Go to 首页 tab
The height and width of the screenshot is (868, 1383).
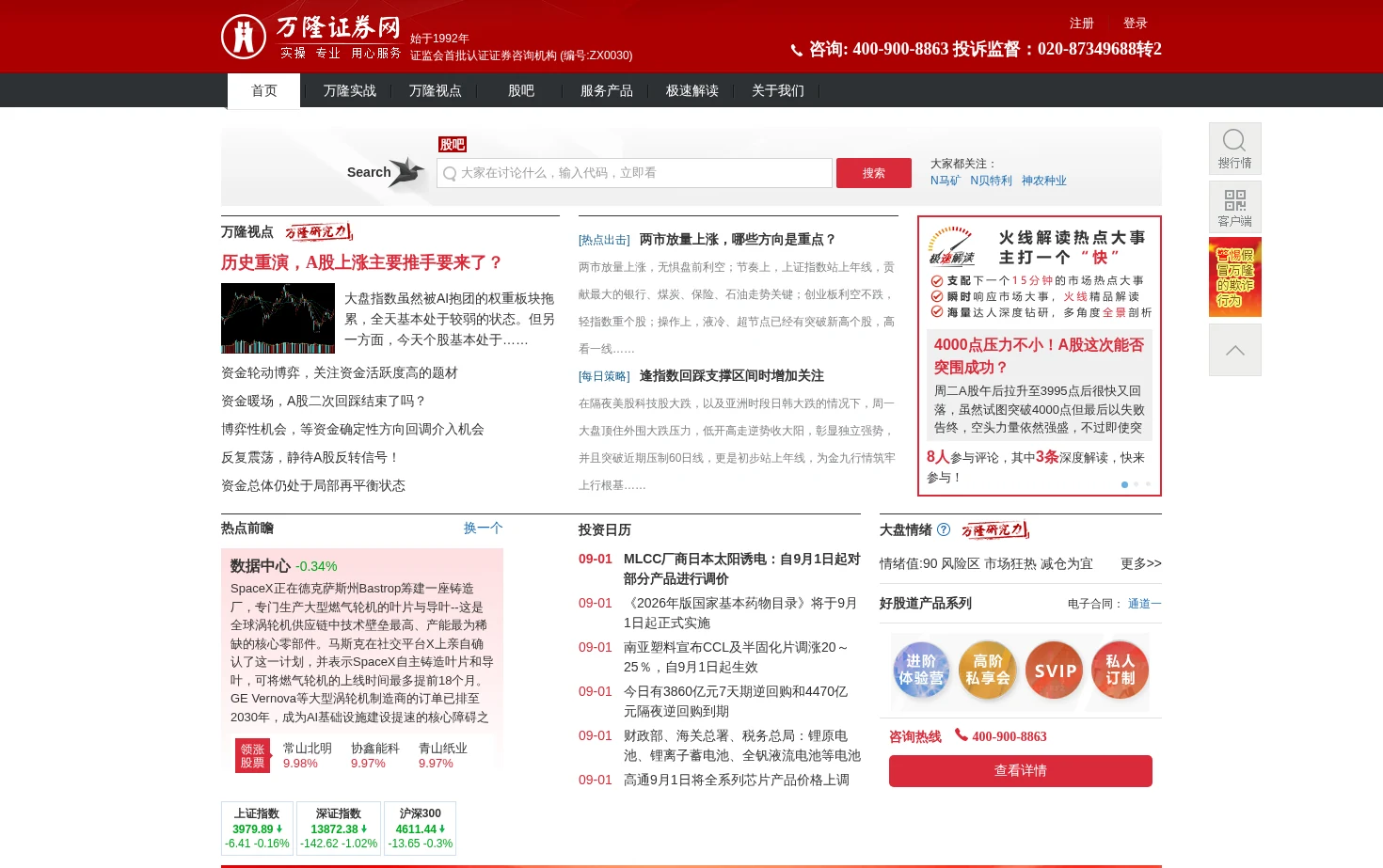point(263,90)
